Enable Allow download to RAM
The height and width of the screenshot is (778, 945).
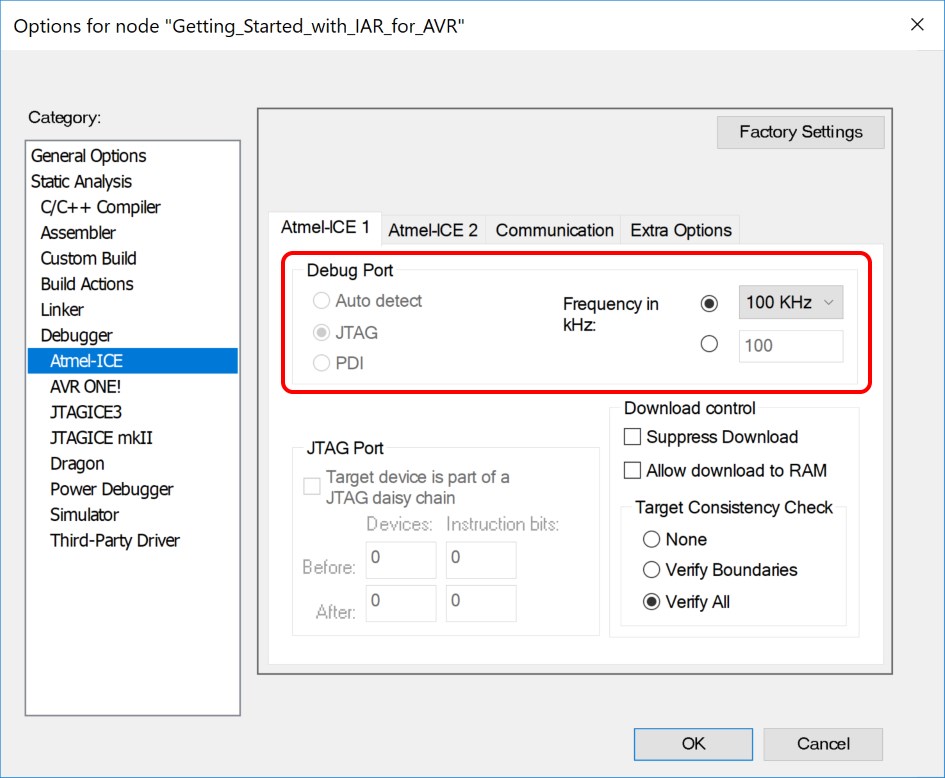[632, 470]
